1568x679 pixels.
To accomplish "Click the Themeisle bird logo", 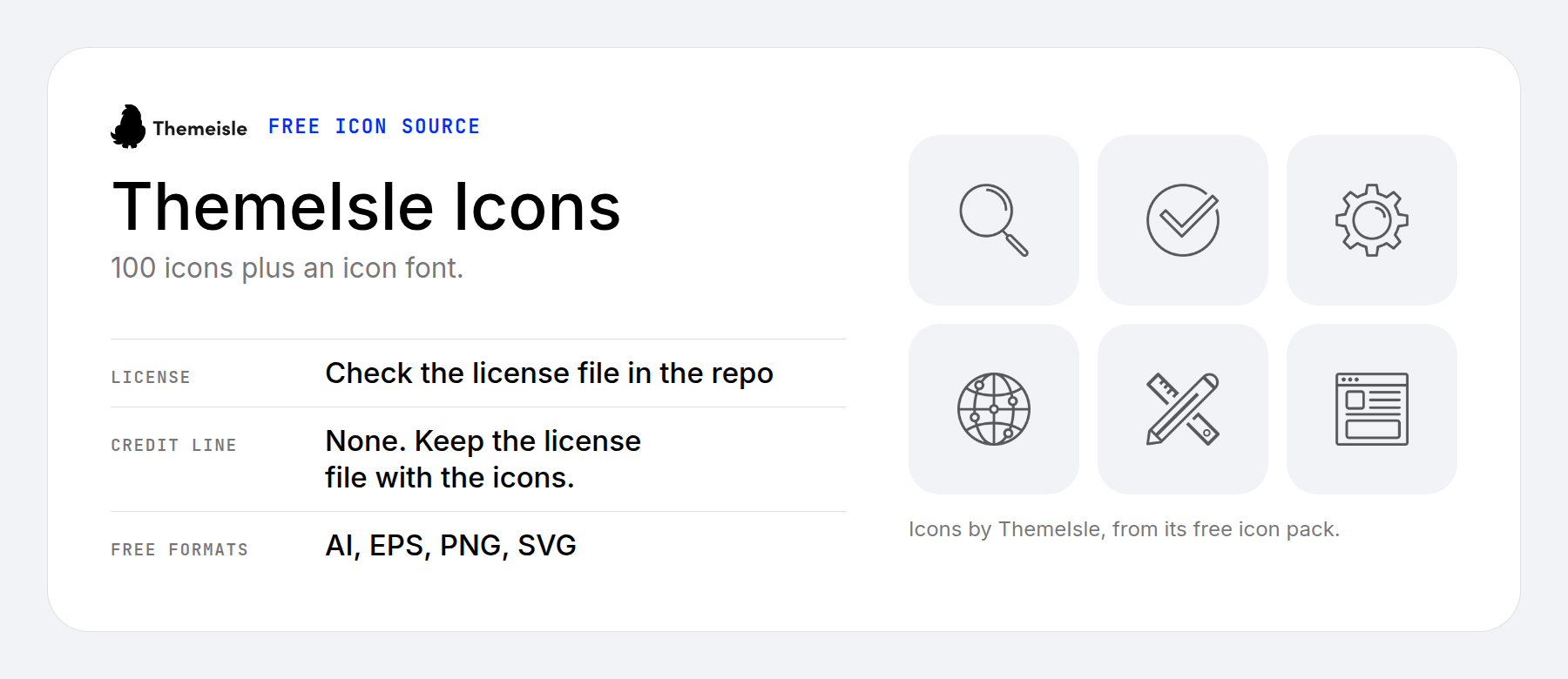I will (128, 127).
